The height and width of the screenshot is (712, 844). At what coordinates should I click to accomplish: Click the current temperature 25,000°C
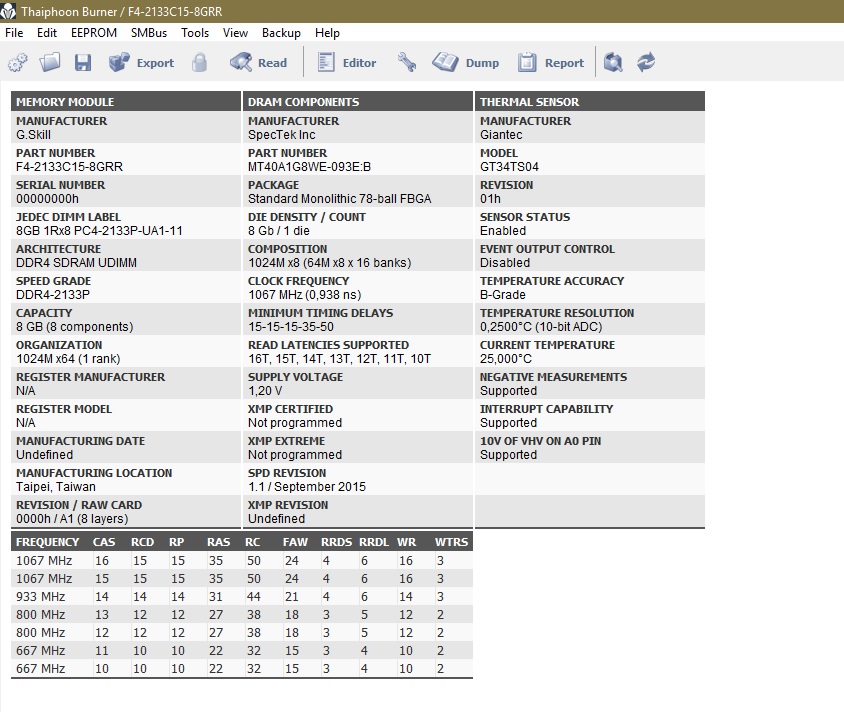pos(506,359)
